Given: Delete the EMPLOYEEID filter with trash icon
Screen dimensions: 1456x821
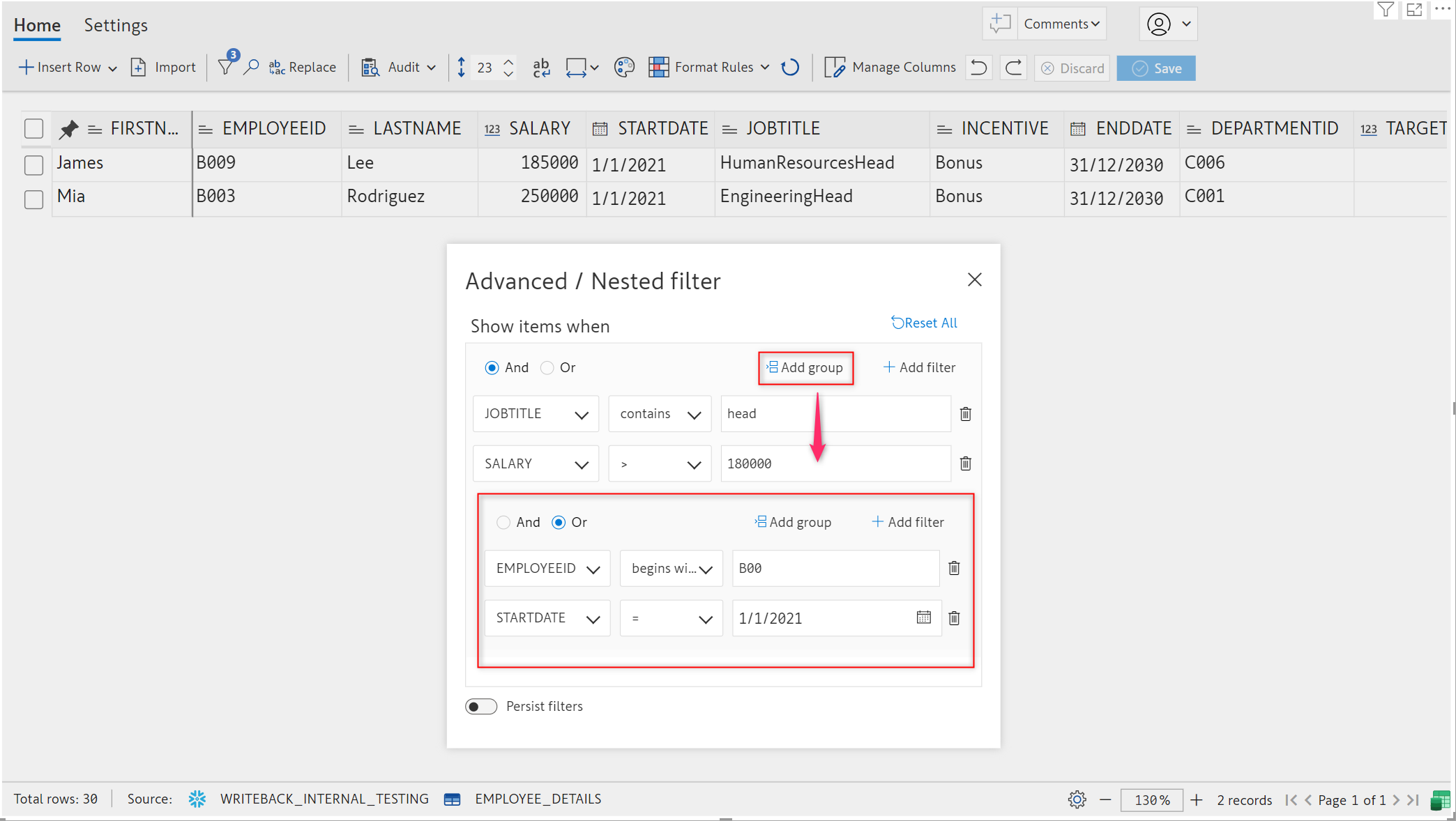Looking at the screenshot, I should click(955, 568).
